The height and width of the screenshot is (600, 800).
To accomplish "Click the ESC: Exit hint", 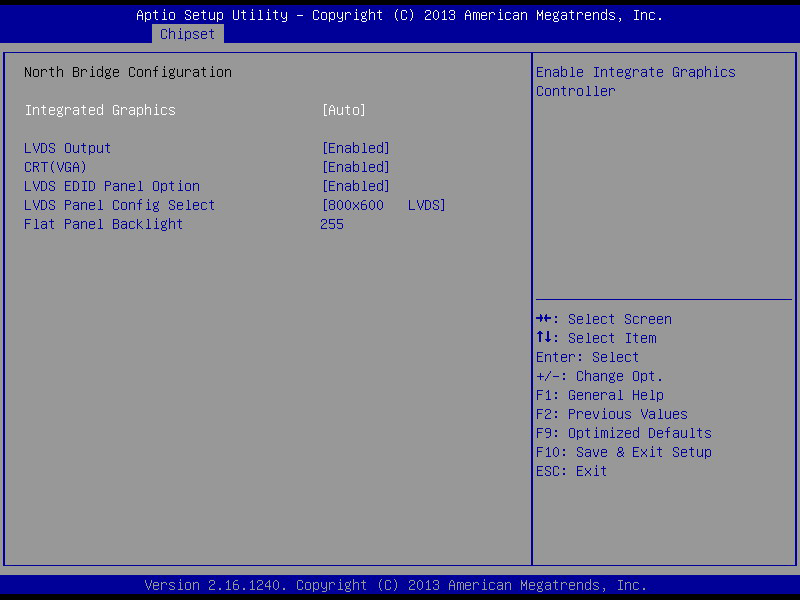I will pyautogui.click(x=571, y=471).
